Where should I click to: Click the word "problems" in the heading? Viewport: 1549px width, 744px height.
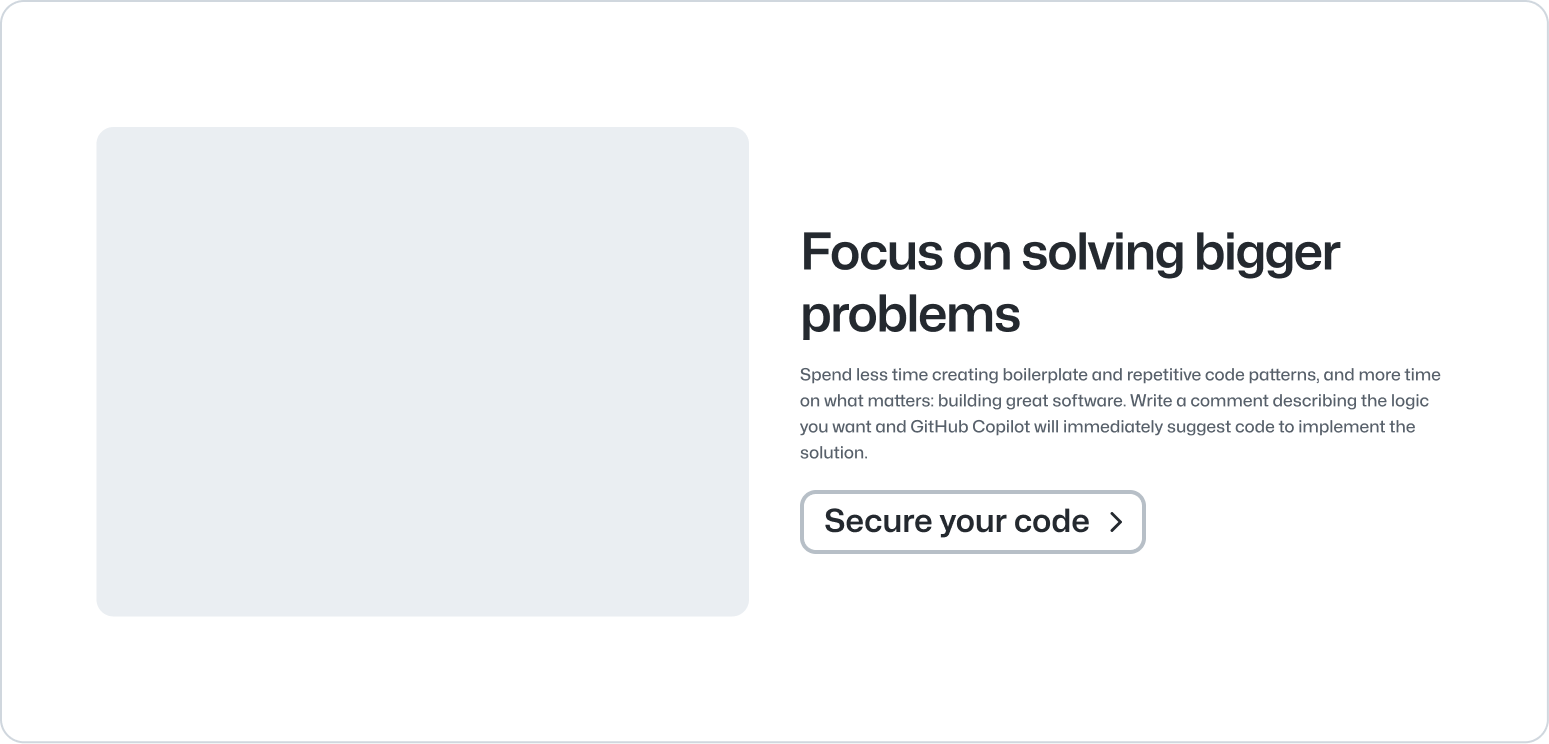(910, 314)
